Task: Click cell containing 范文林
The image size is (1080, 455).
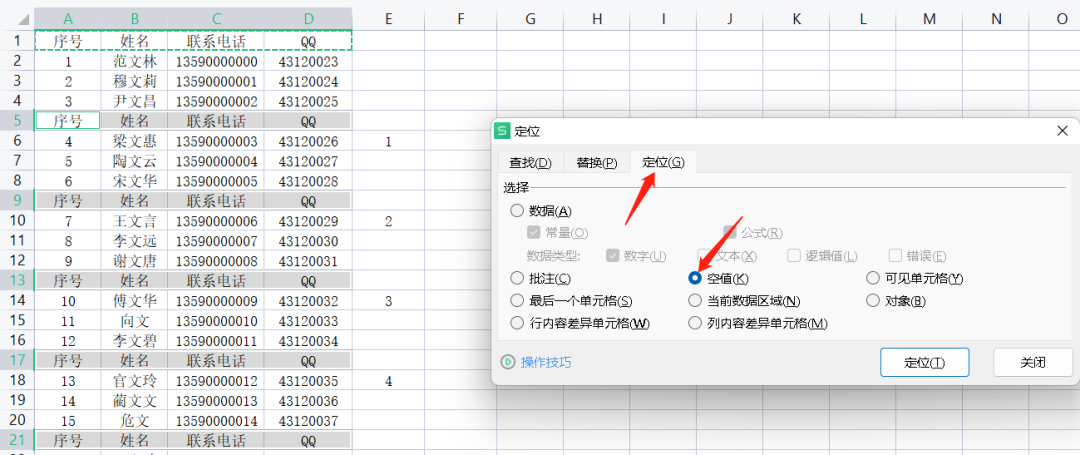Action: [x=134, y=61]
